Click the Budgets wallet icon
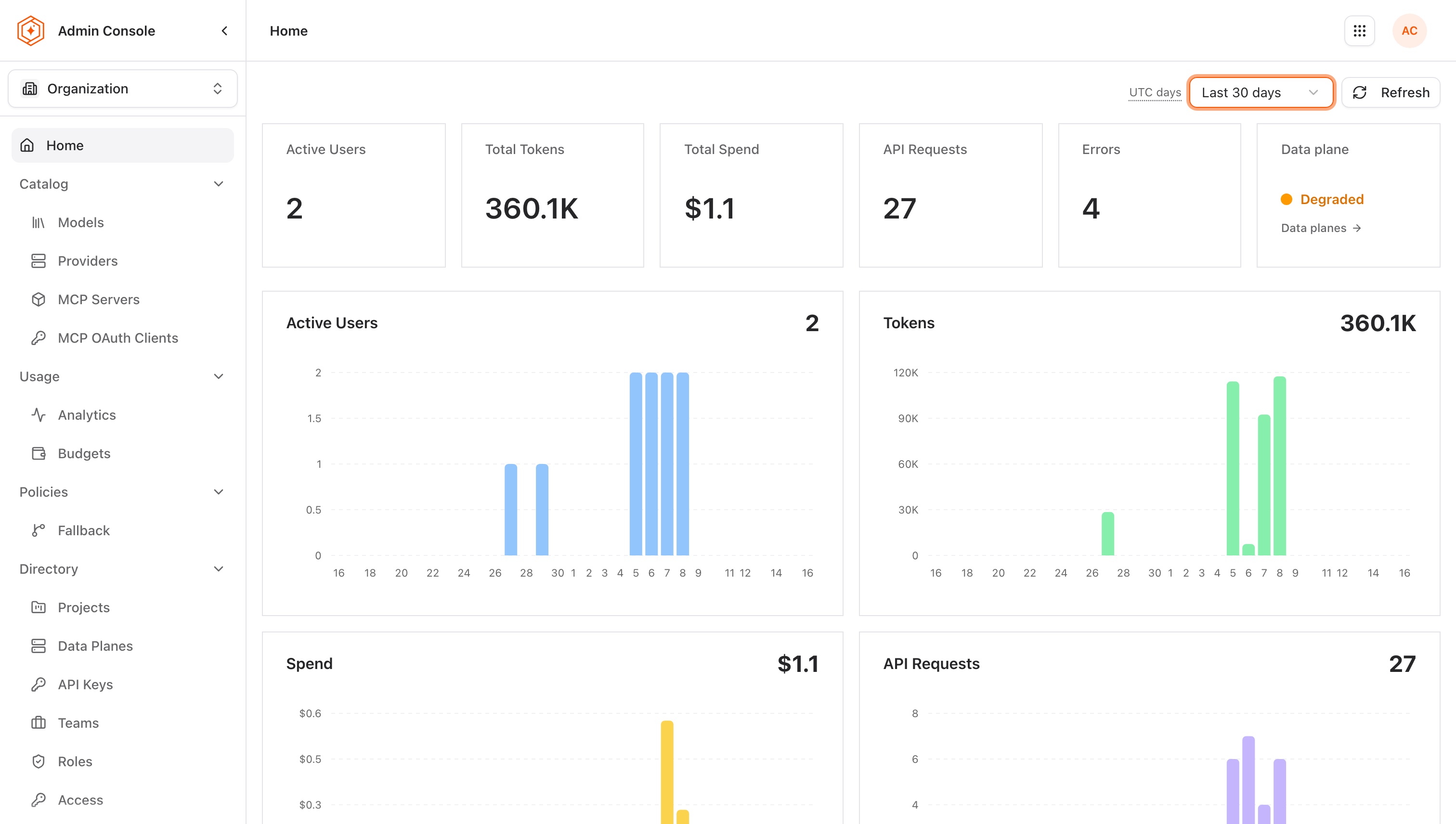This screenshot has width=1456, height=824. pyautogui.click(x=39, y=453)
